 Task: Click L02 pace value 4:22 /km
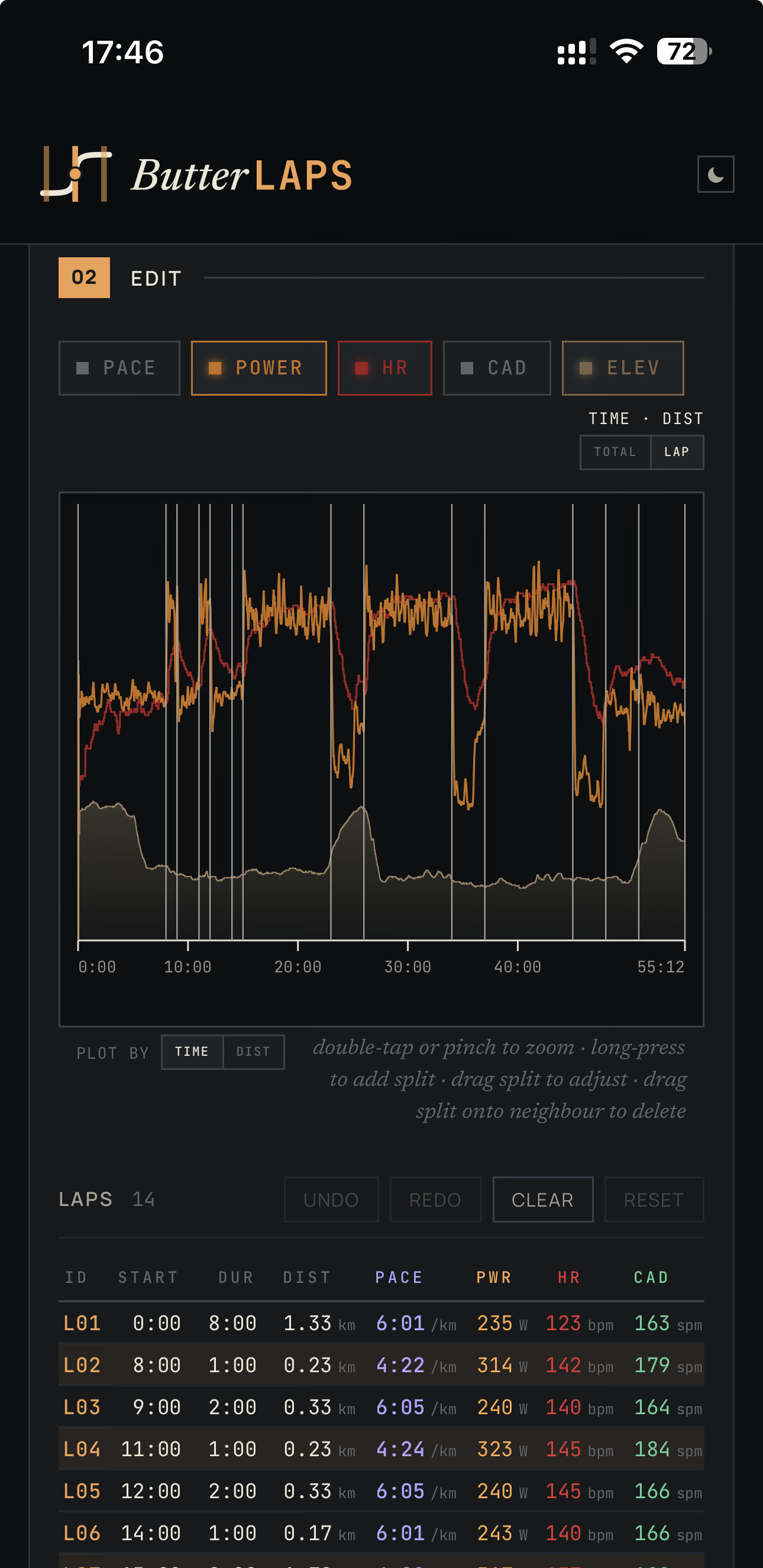pos(416,1365)
